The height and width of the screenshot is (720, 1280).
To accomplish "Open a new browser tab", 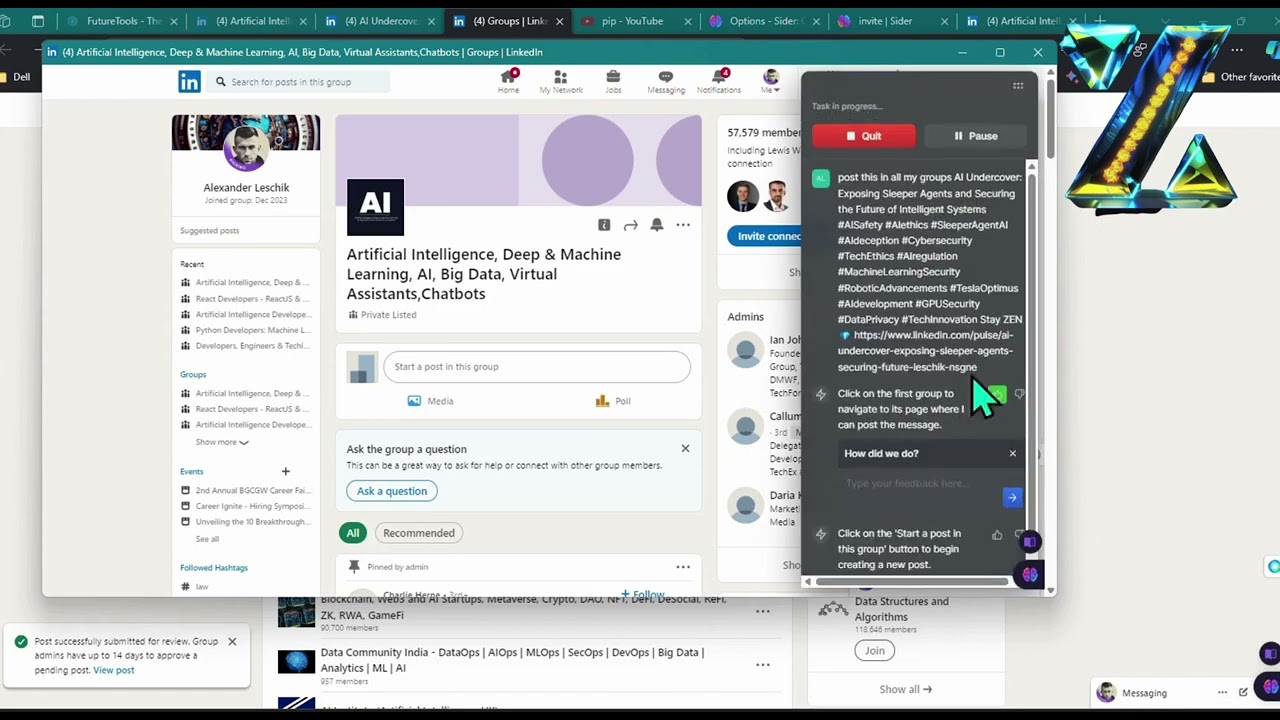I will (1100, 21).
